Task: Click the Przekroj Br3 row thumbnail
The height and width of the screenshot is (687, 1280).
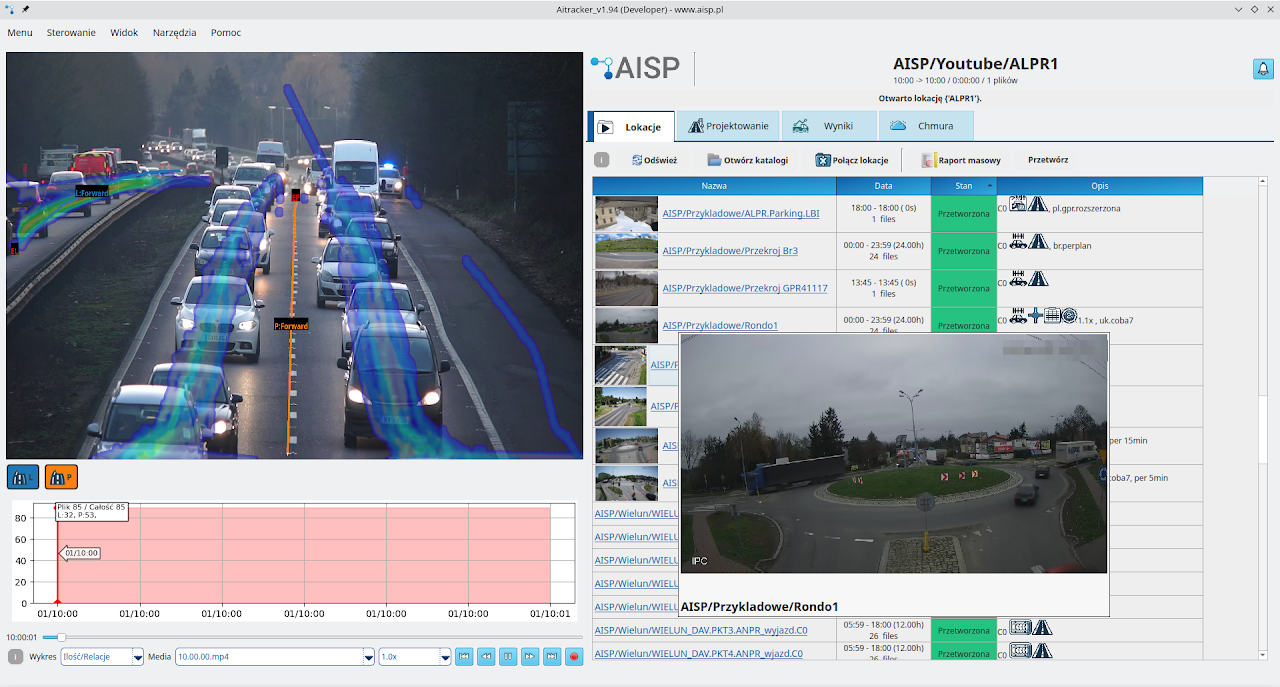Action: (626, 251)
